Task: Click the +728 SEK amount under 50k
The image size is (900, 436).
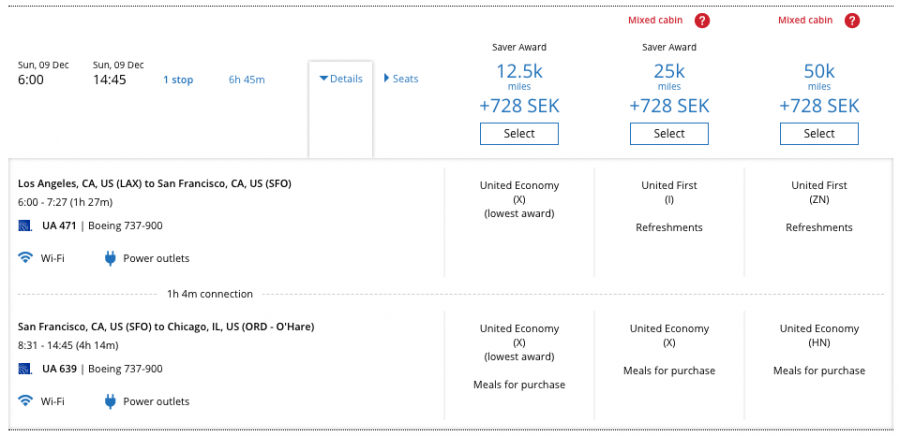Action: pyautogui.click(x=819, y=106)
